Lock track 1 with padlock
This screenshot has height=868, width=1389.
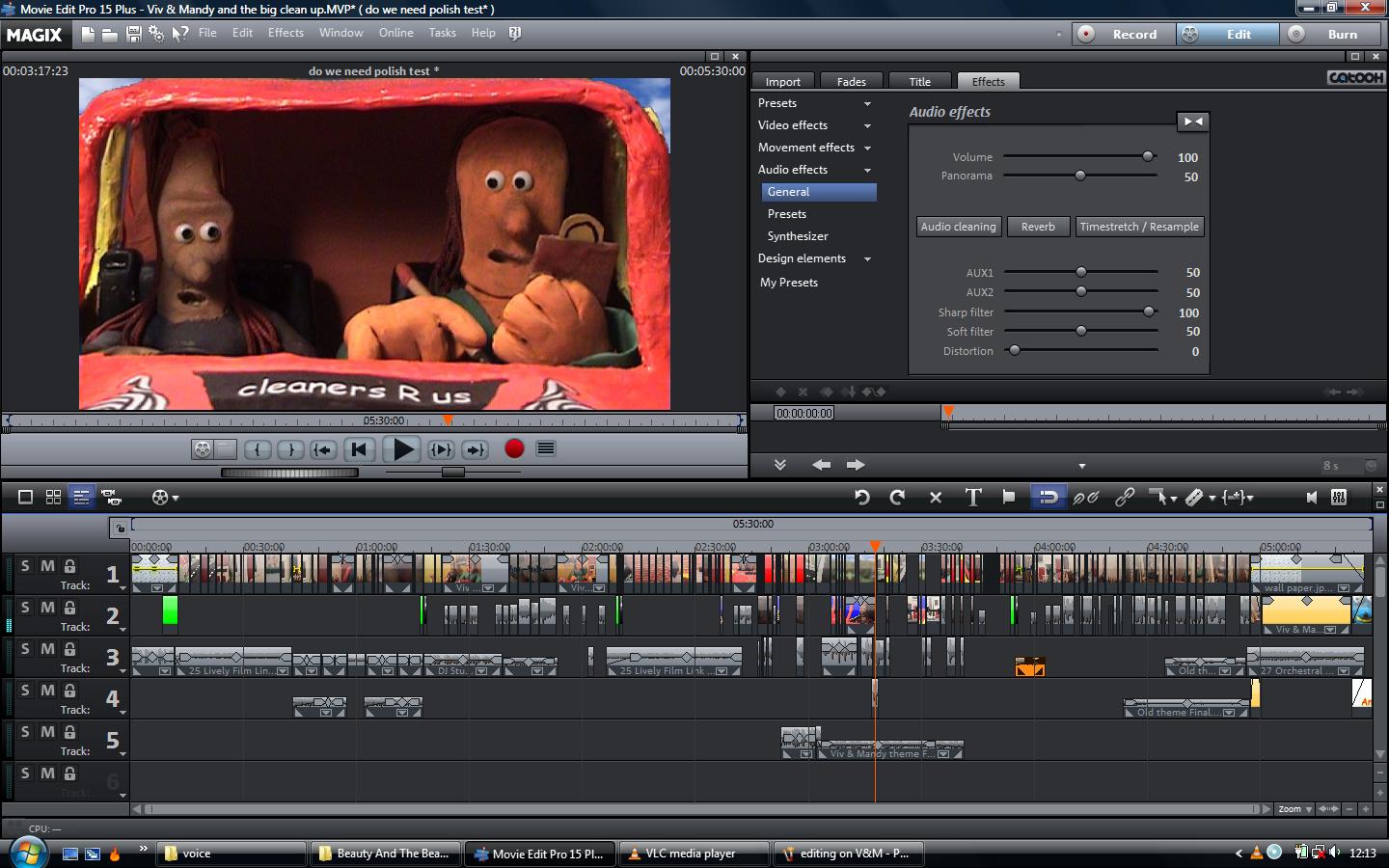pos(69,566)
